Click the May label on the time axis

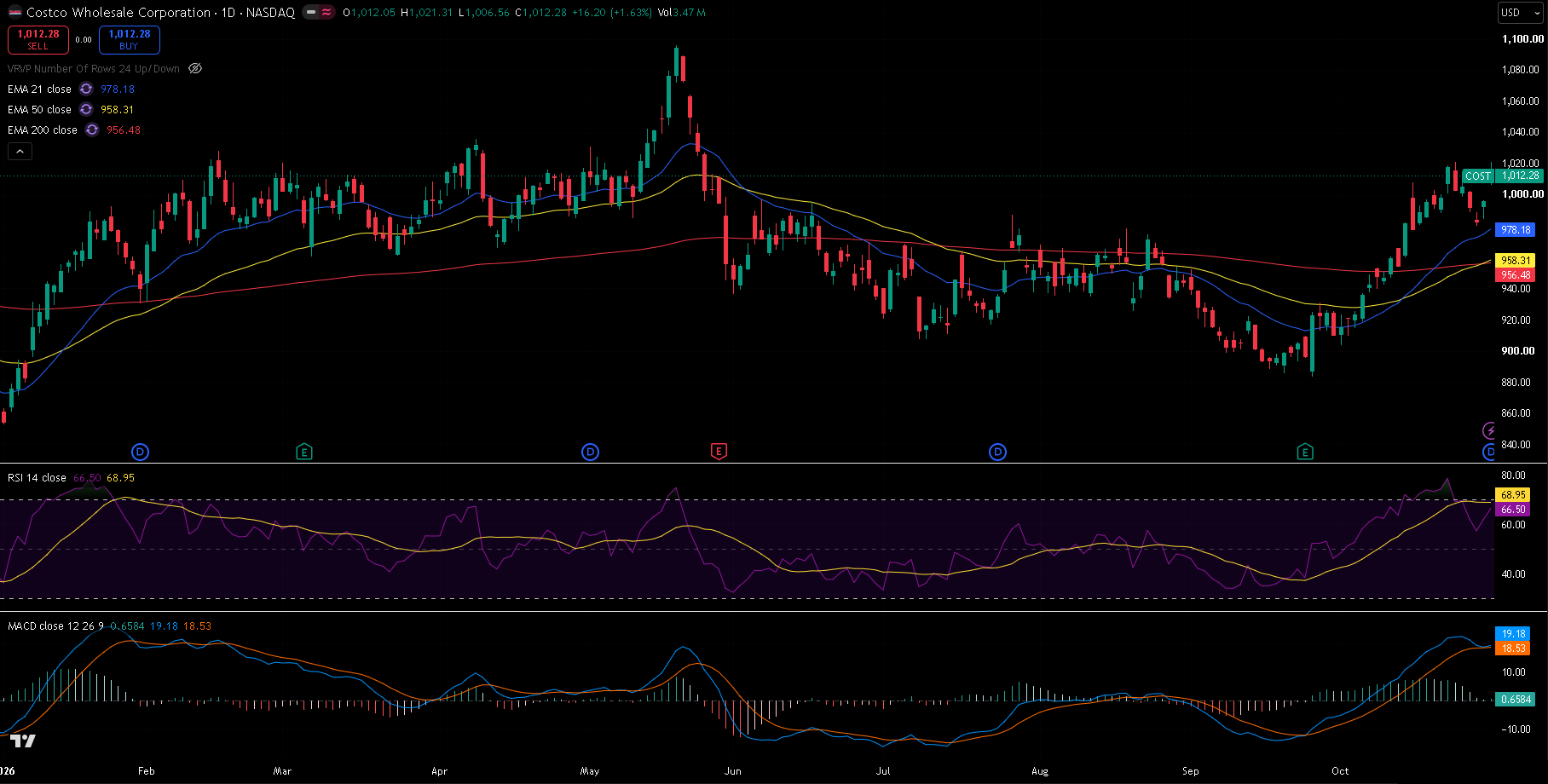(590, 770)
